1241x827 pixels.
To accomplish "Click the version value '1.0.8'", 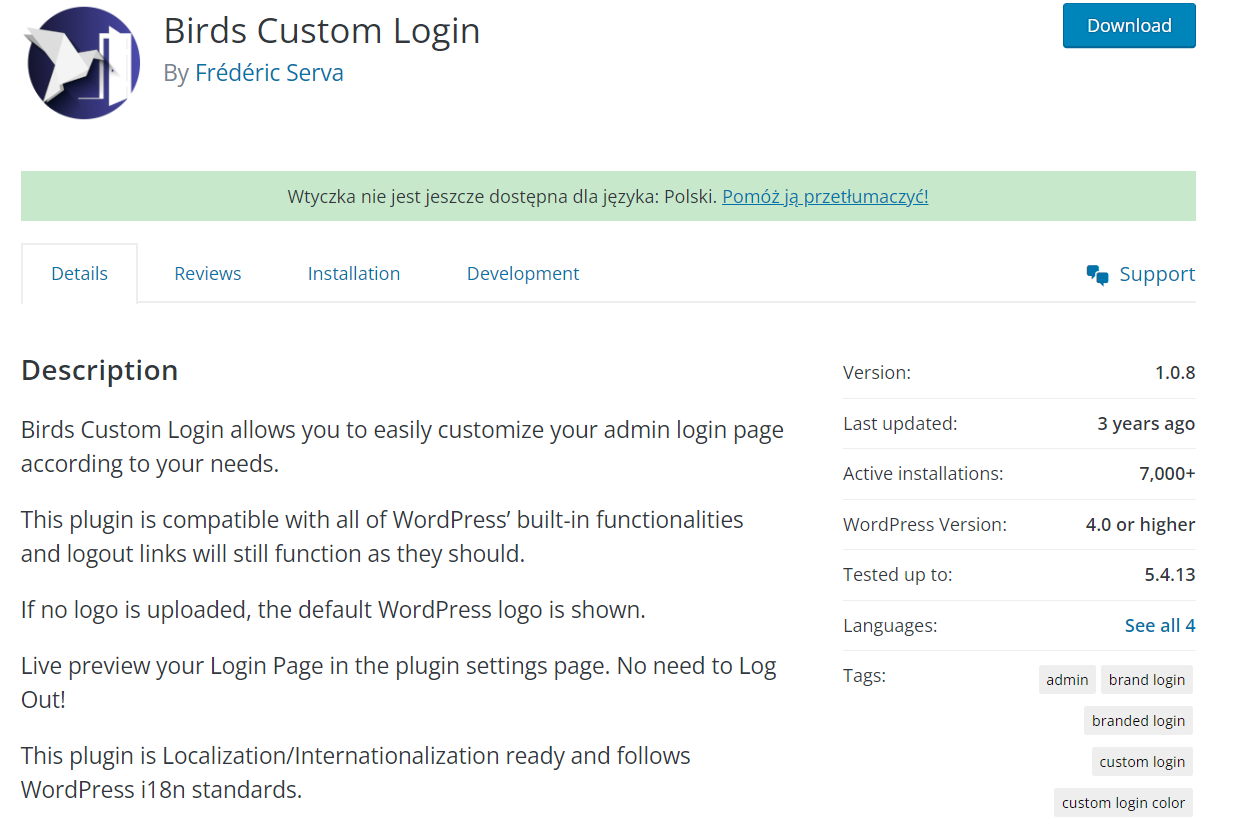I will [1175, 373].
